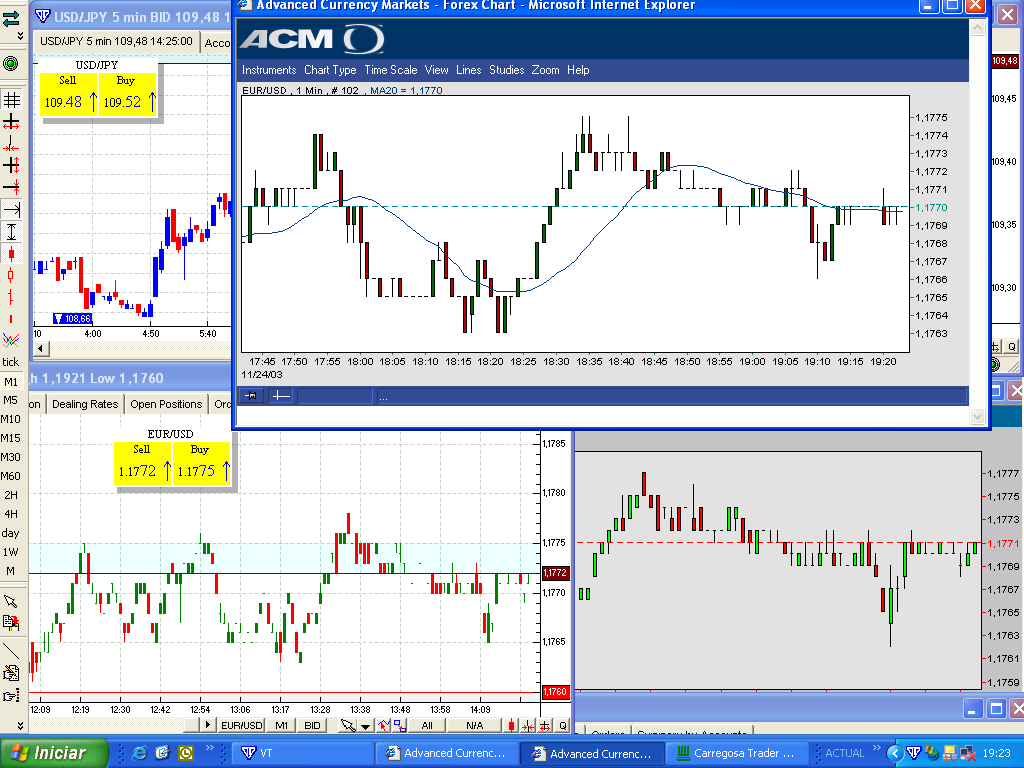This screenshot has width=1024, height=768.
Task: Open the BID price type selector
Action: point(313,725)
